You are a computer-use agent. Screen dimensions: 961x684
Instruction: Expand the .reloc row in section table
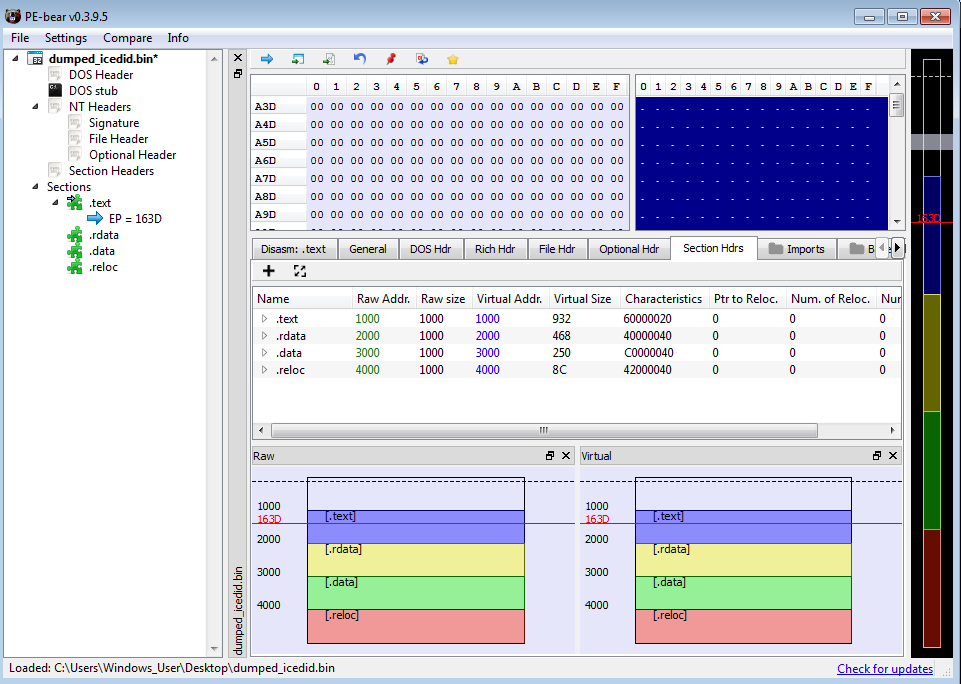click(265, 370)
